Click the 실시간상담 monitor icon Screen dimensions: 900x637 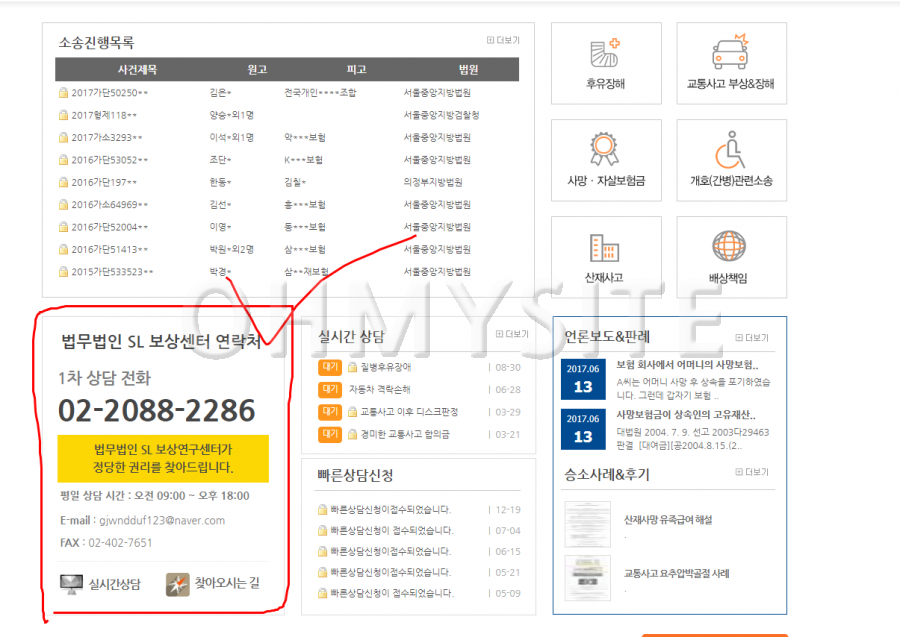[x=73, y=584]
